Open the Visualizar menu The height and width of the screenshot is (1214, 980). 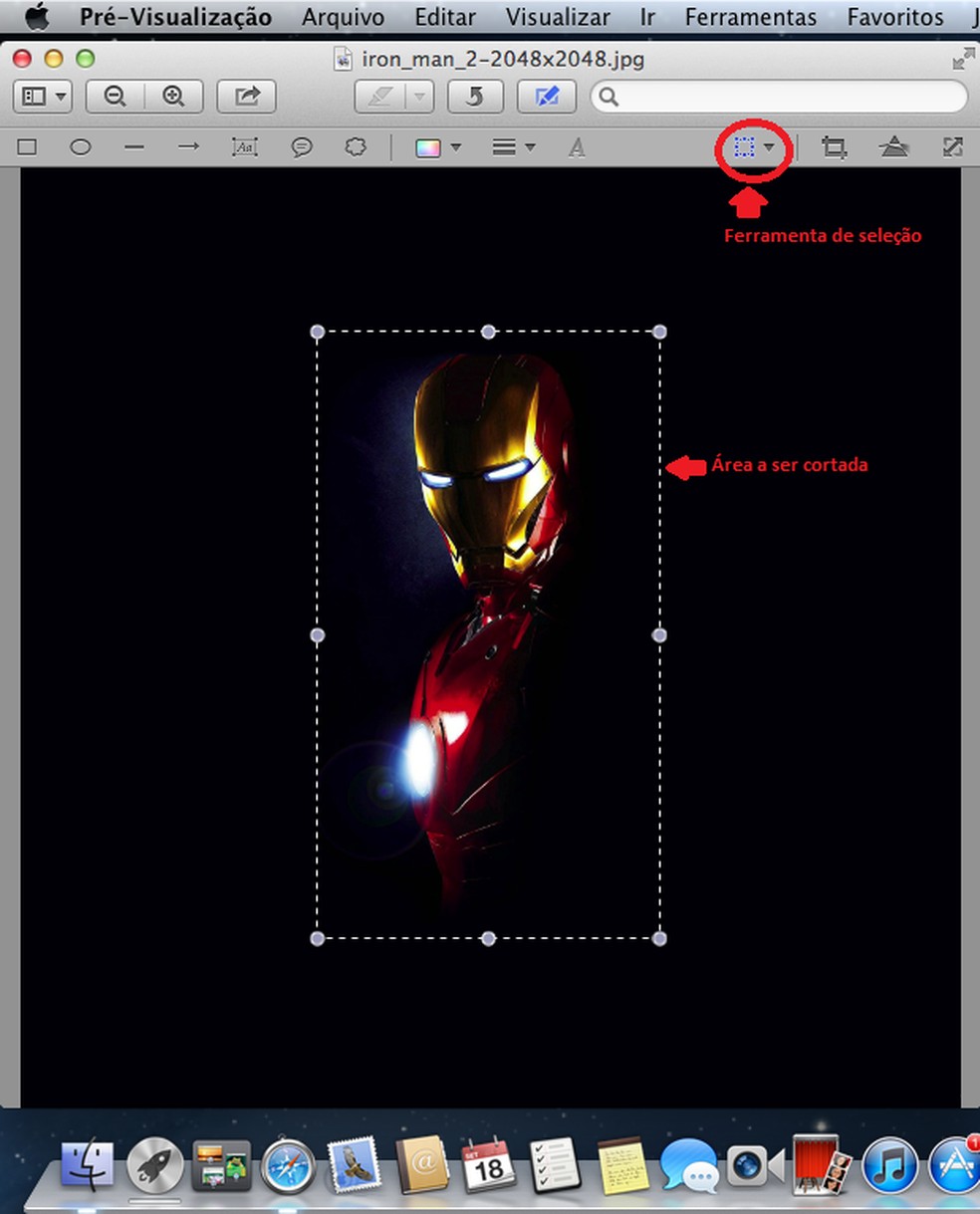(x=558, y=17)
